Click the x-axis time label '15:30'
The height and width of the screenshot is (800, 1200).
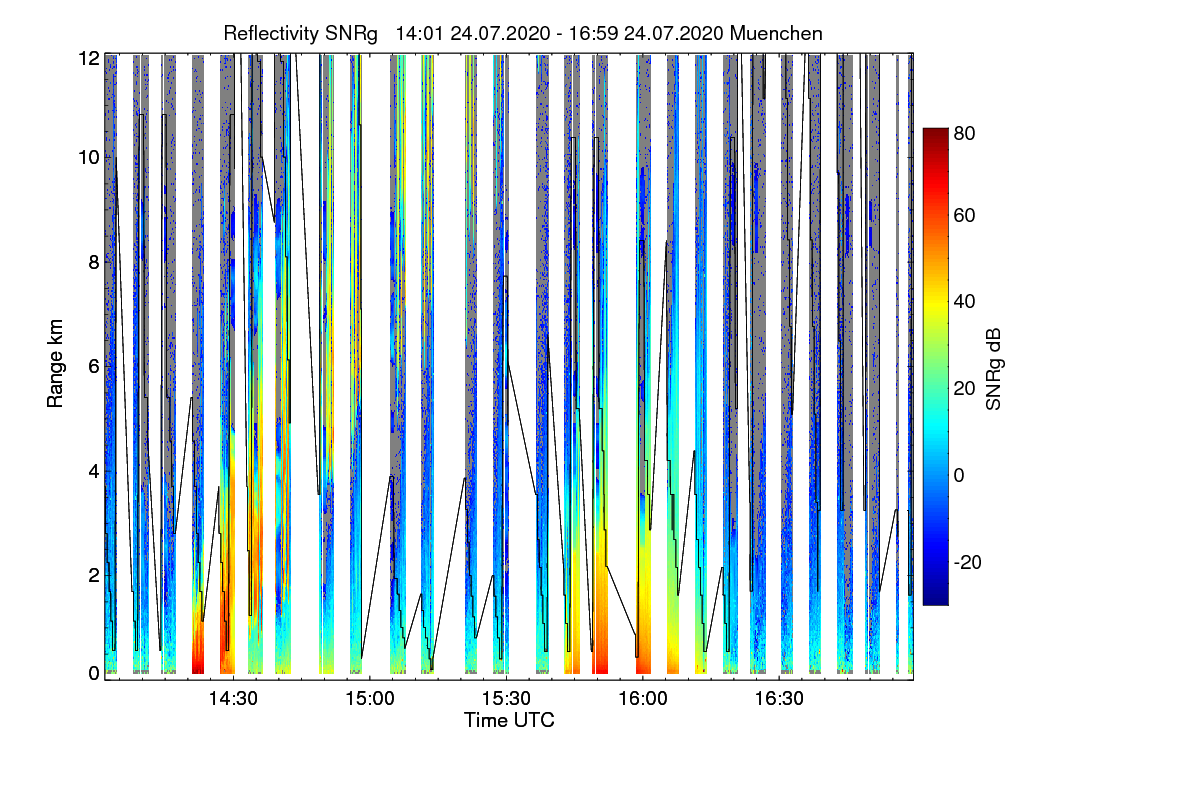[x=506, y=698]
